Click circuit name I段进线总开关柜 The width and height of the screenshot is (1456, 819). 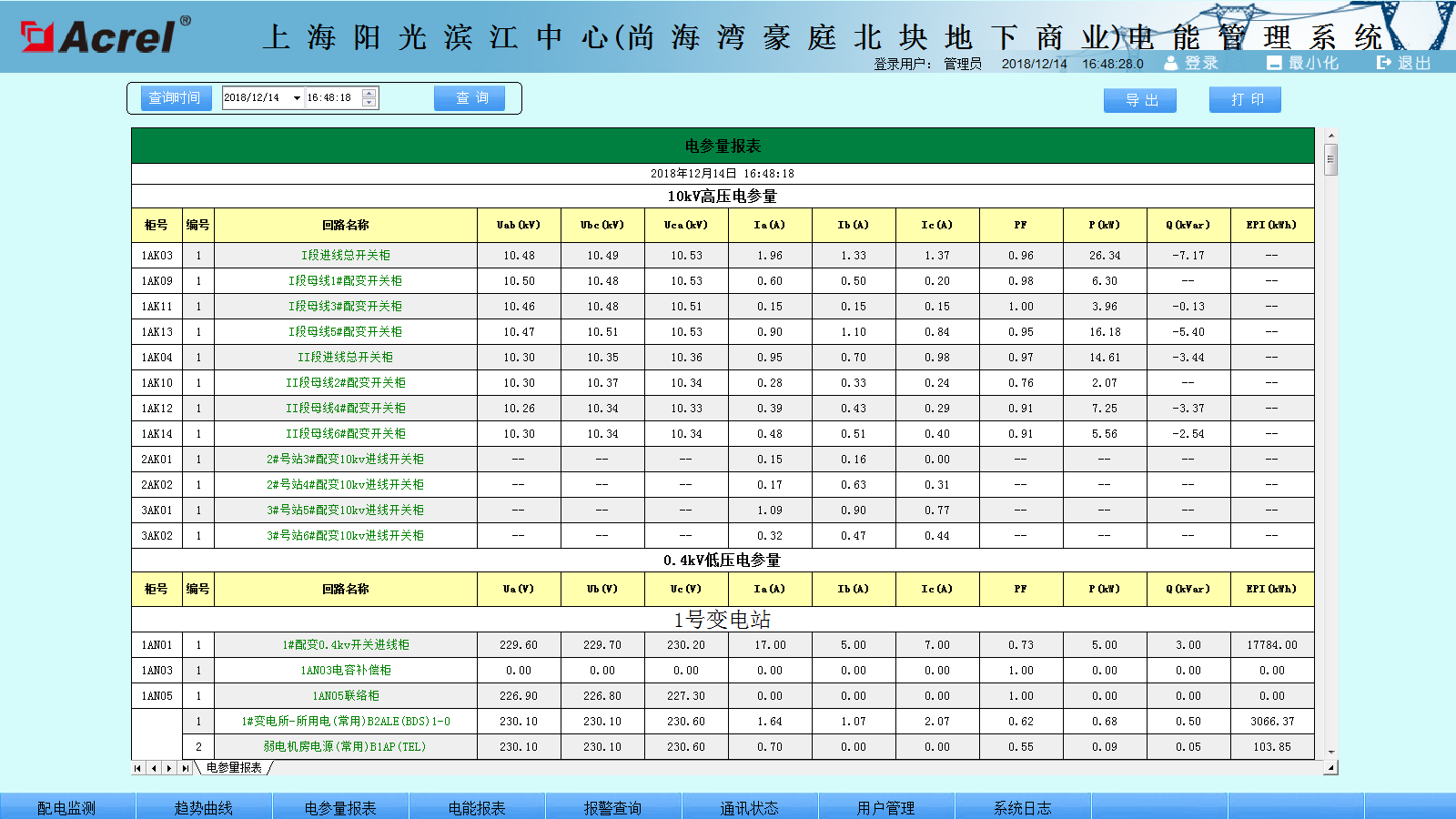pyautogui.click(x=346, y=256)
